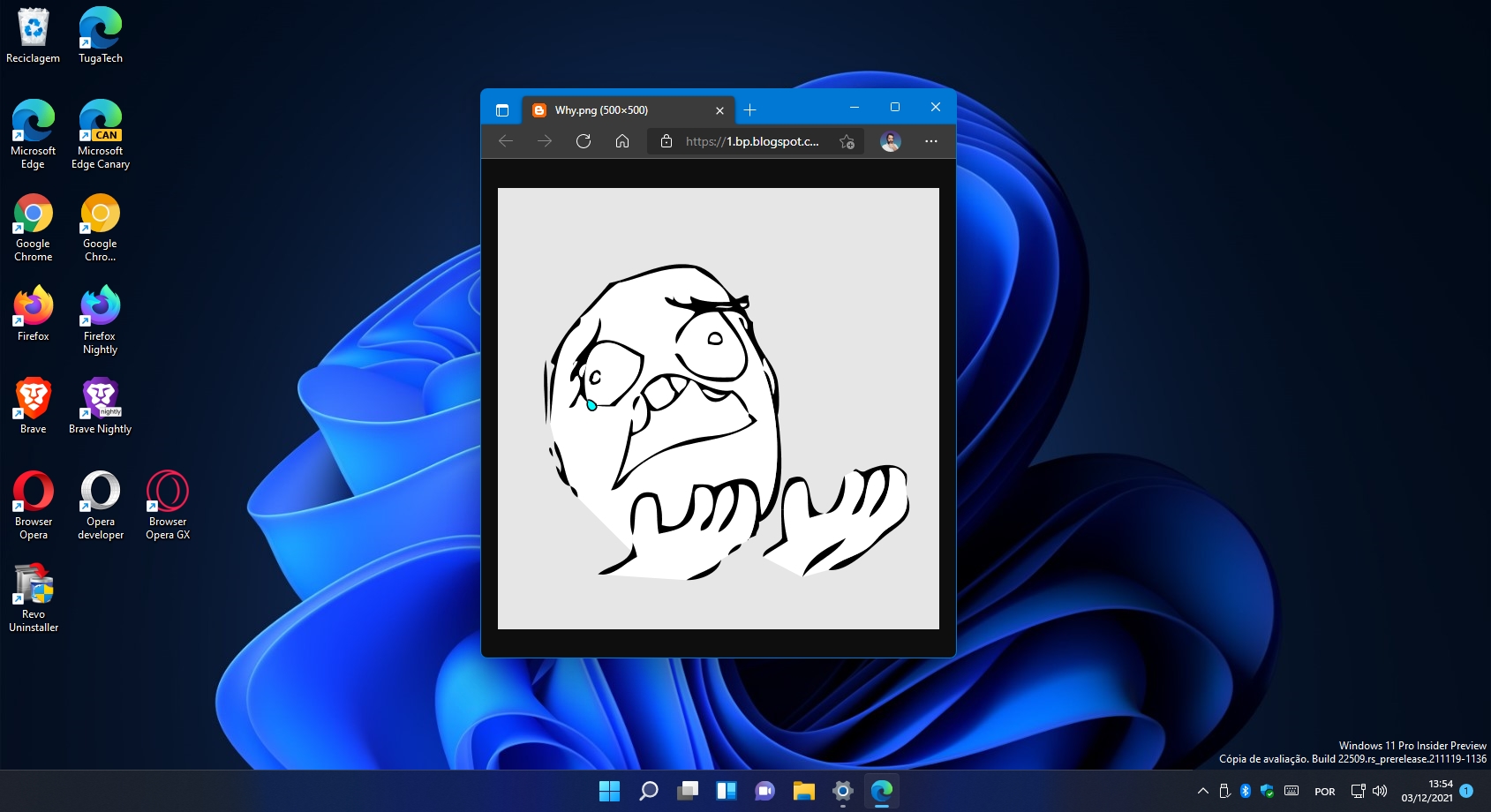
Task: Click the Bluetooth tray icon
Action: (1246, 791)
